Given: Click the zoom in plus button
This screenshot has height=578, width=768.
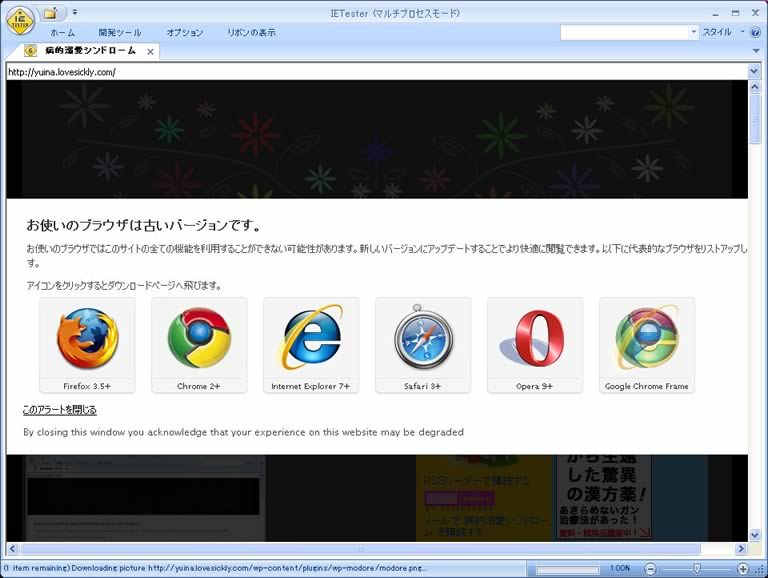Looking at the screenshot, I should coord(743,569).
